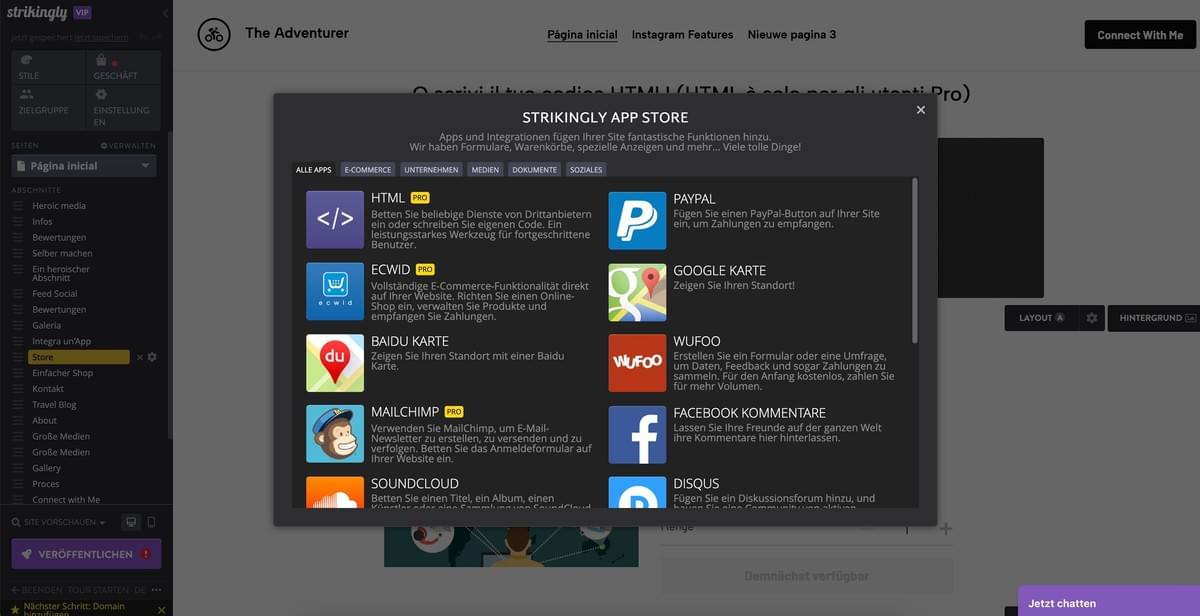Screen dimensions: 1200x616
Task: Open the PayPal app icon
Action: click(x=637, y=220)
